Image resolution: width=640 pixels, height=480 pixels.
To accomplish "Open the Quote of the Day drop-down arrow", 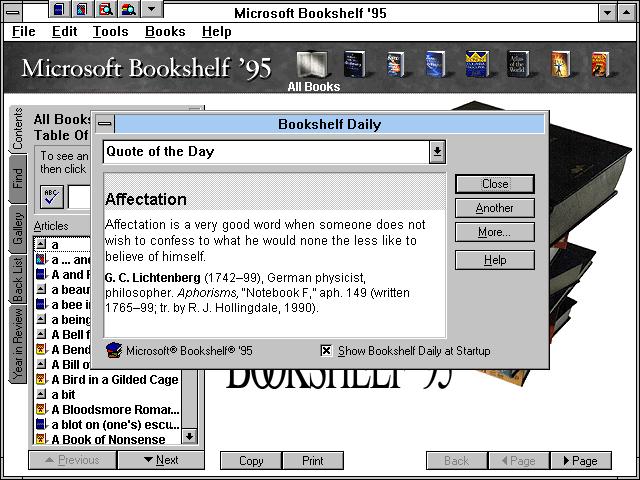I will (x=437, y=152).
